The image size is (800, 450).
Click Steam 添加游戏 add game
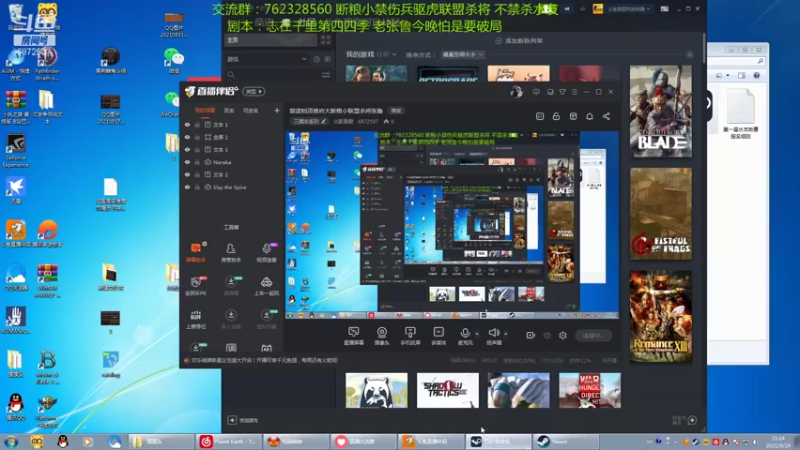[243, 420]
